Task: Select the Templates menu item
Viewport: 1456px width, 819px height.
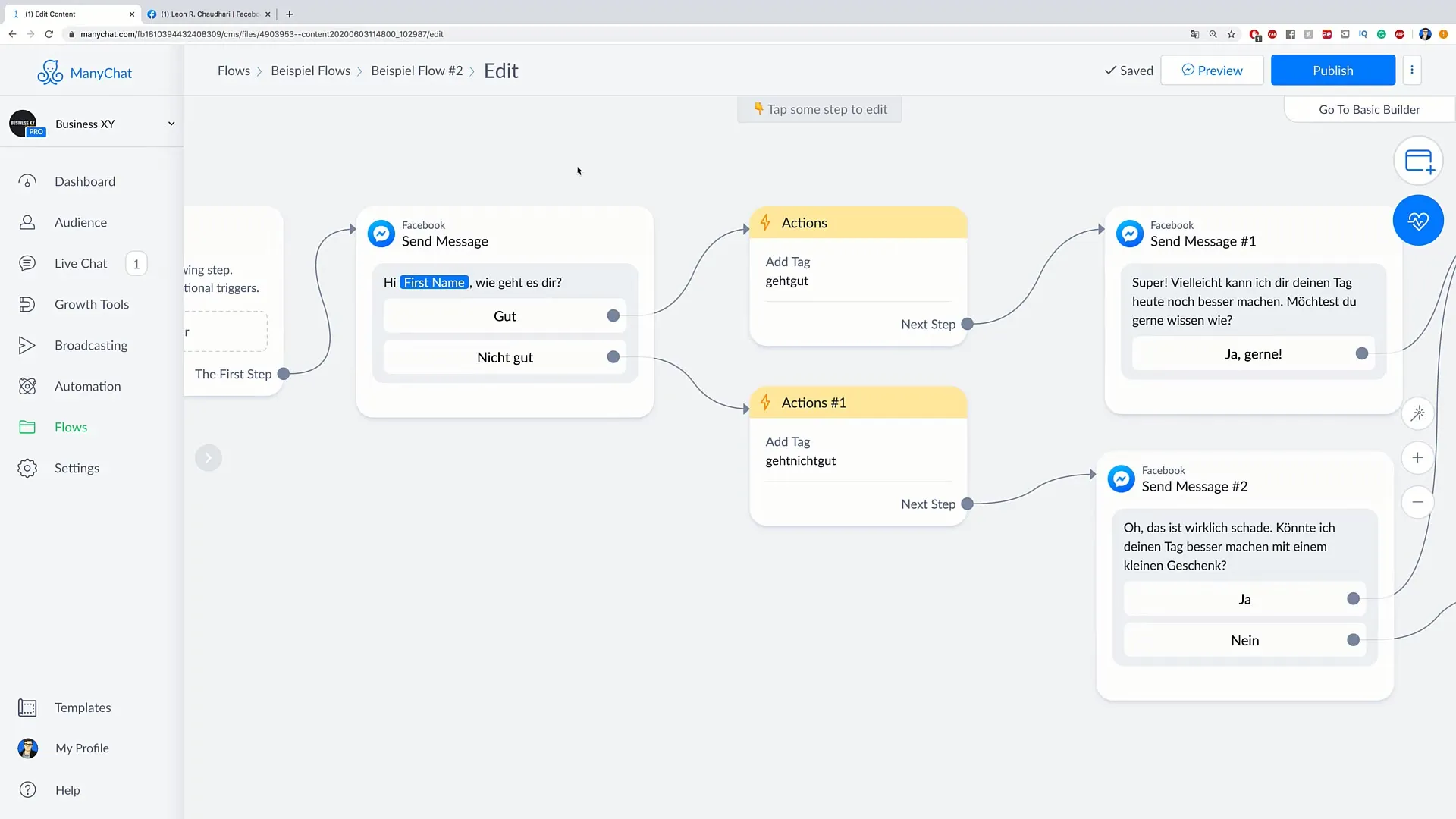Action: click(83, 707)
